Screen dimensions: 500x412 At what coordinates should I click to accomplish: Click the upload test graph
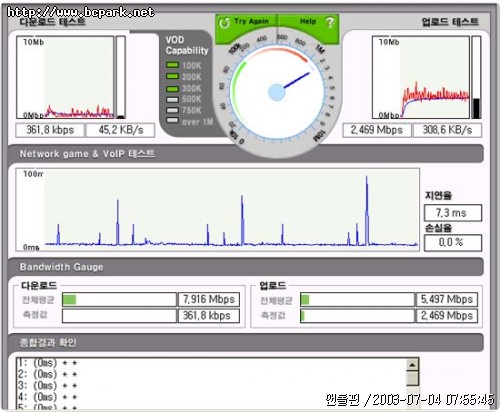coord(421,77)
